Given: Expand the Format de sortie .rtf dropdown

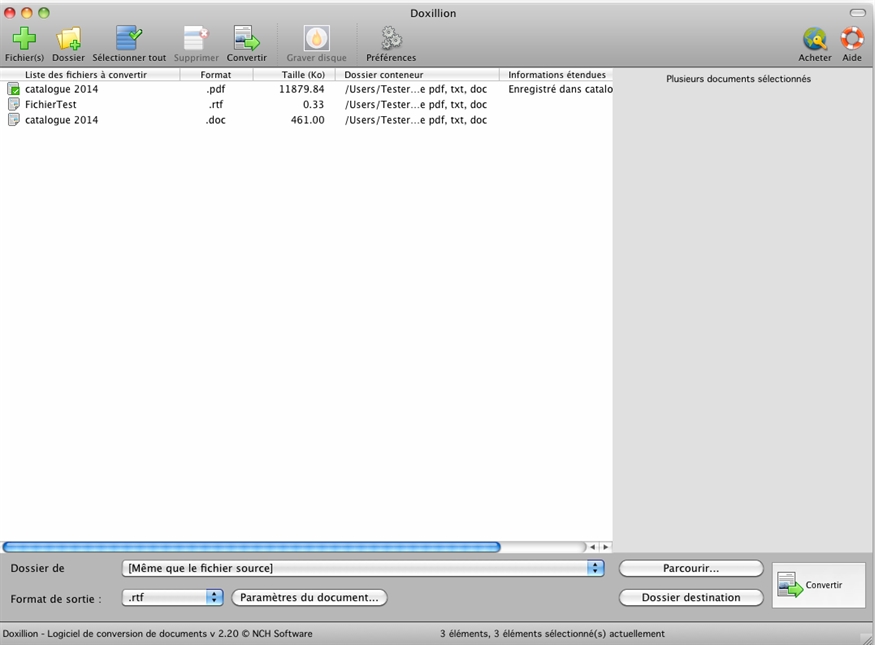Looking at the screenshot, I should click(x=214, y=597).
